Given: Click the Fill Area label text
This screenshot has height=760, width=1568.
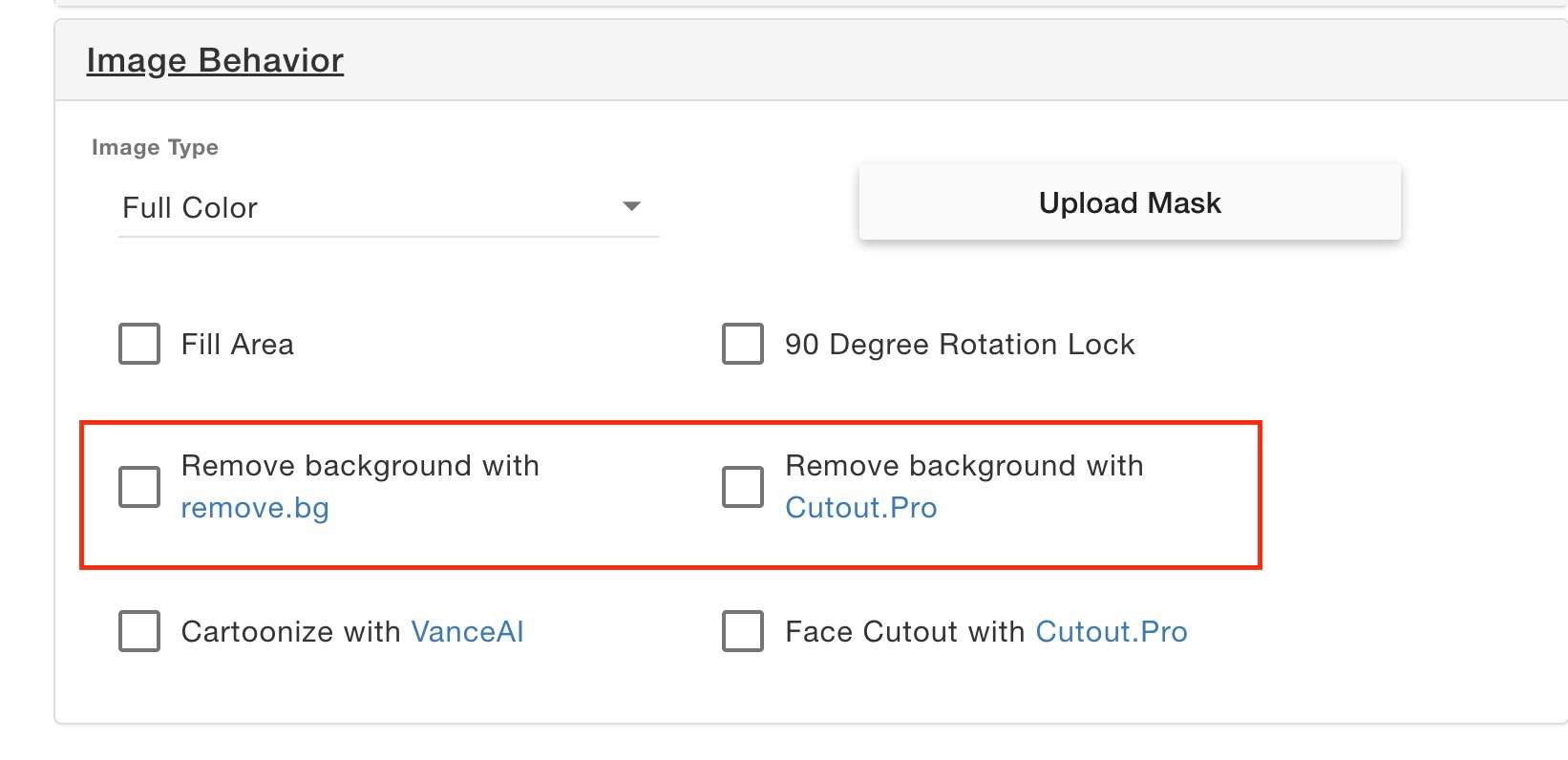Looking at the screenshot, I should coord(238,344).
